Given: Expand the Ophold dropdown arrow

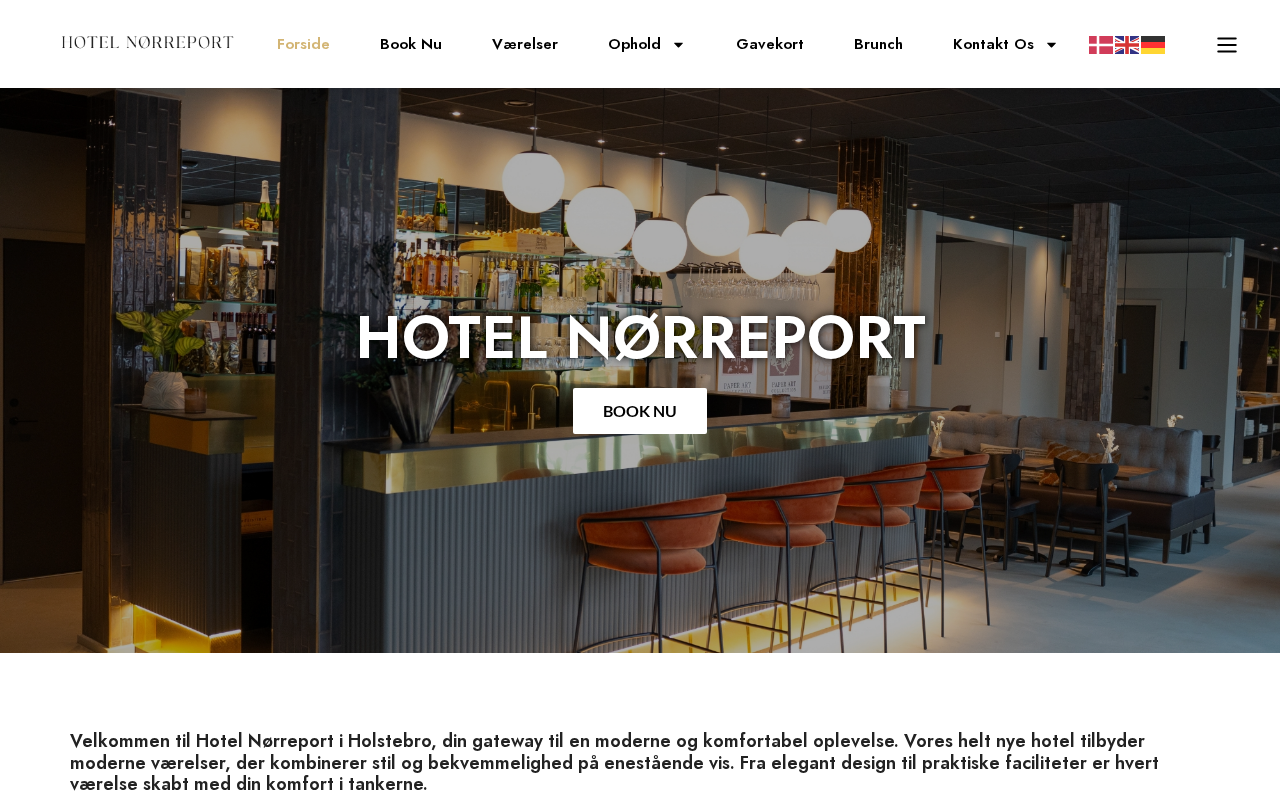Looking at the screenshot, I should click(x=678, y=45).
